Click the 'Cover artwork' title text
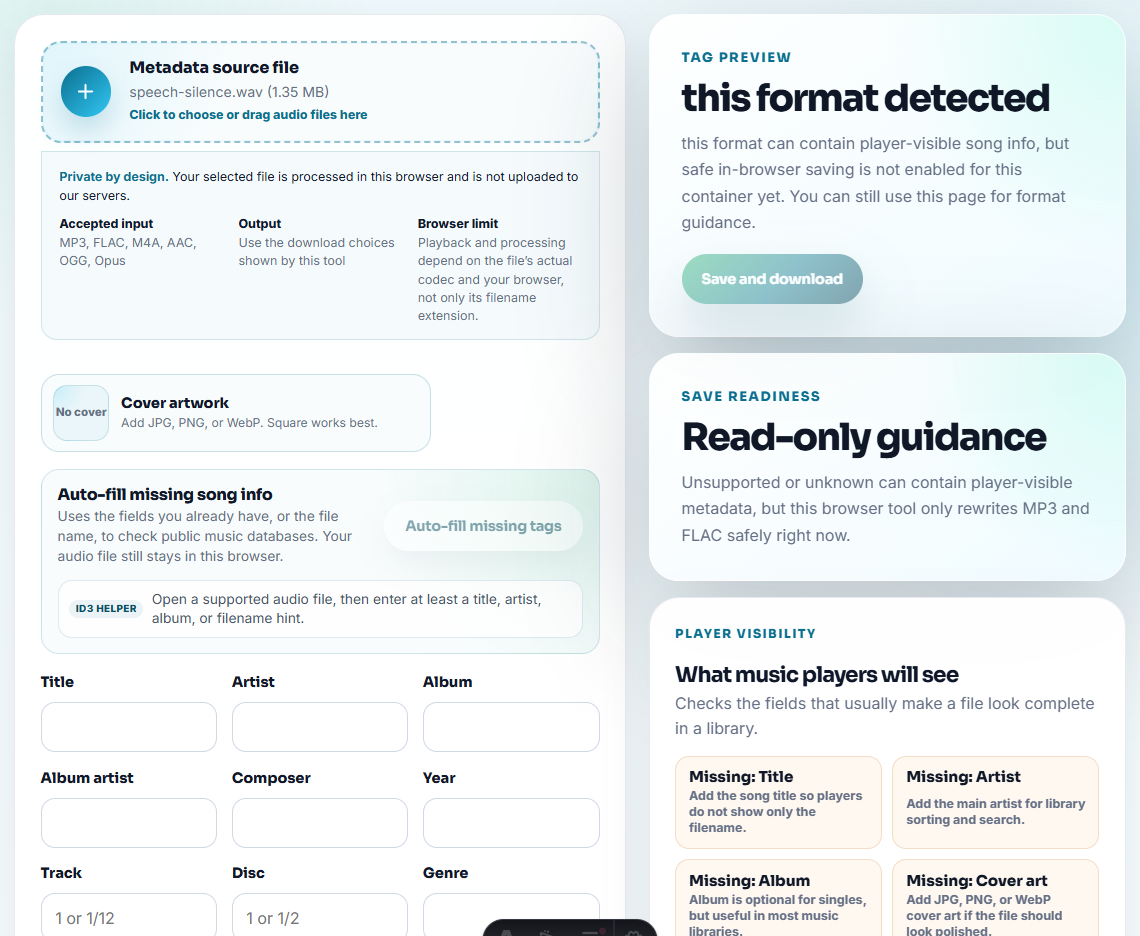 174,403
